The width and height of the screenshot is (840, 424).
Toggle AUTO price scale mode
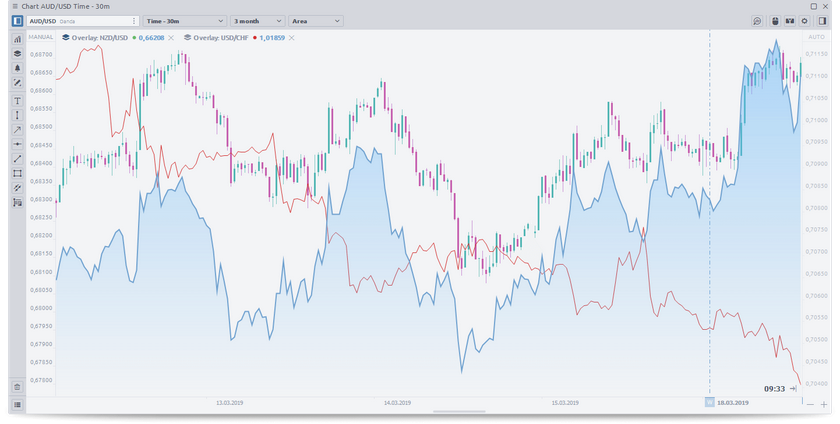816,37
